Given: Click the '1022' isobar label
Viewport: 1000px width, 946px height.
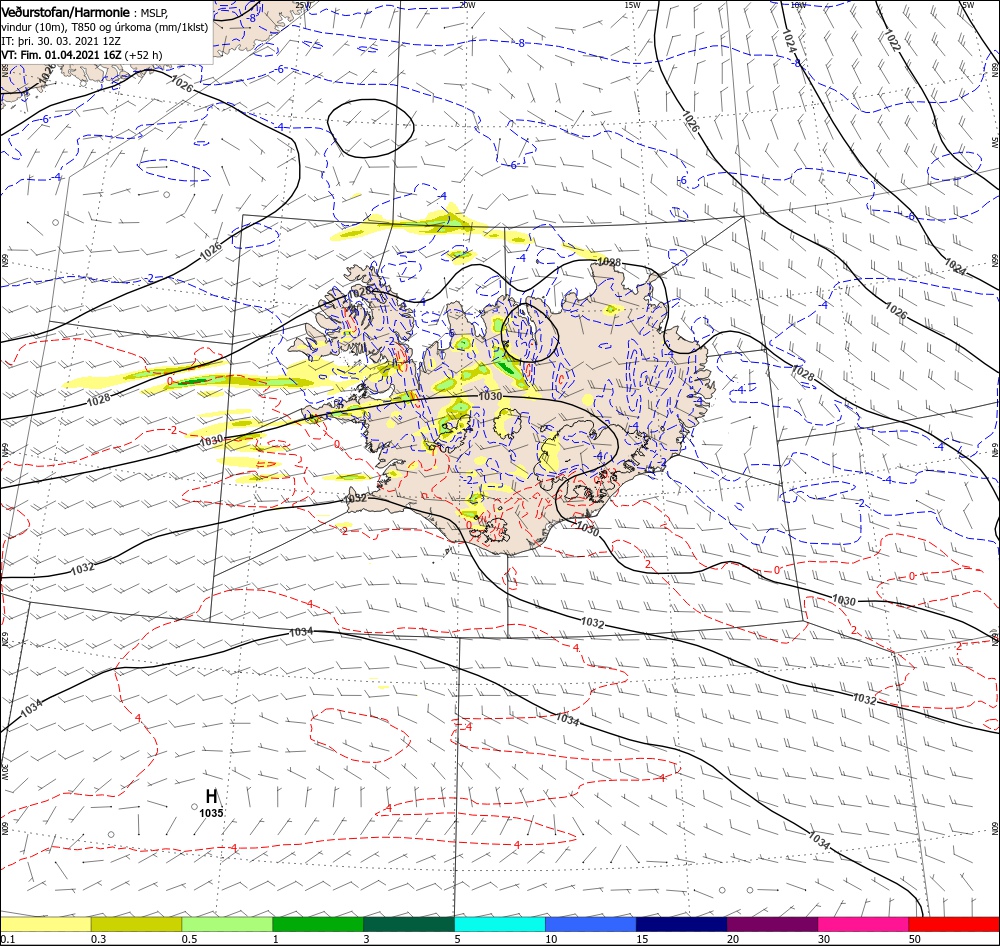Looking at the screenshot, I should (892, 40).
